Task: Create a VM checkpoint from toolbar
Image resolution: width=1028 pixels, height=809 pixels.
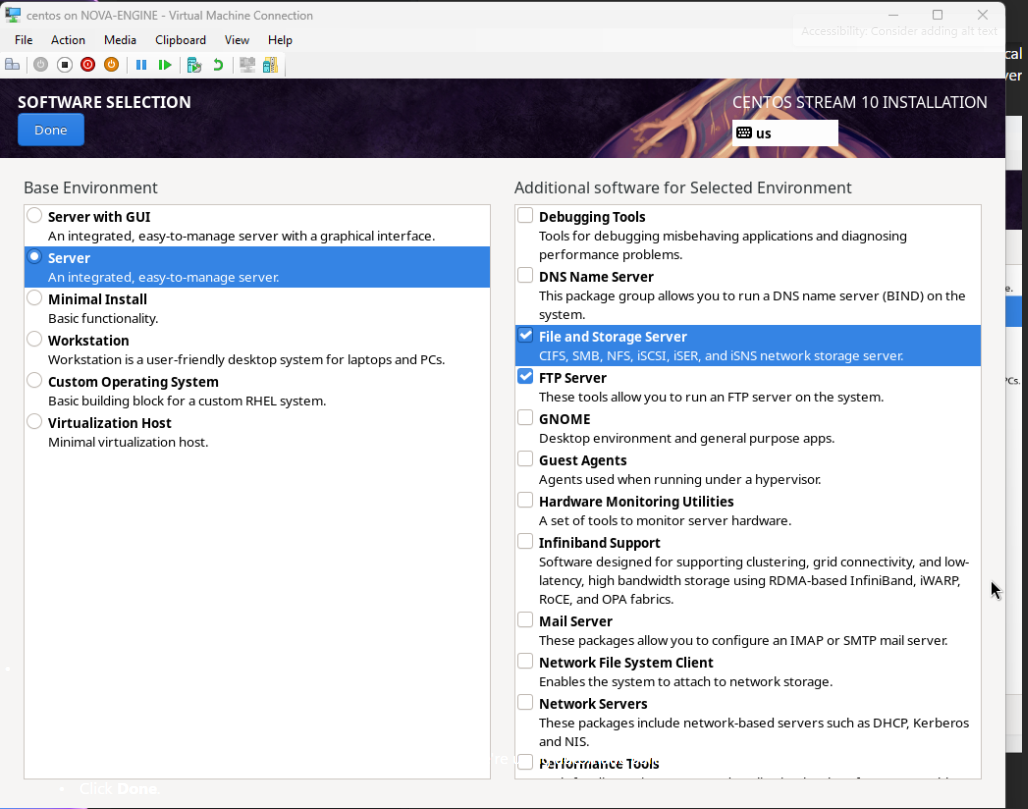Action: (194, 65)
